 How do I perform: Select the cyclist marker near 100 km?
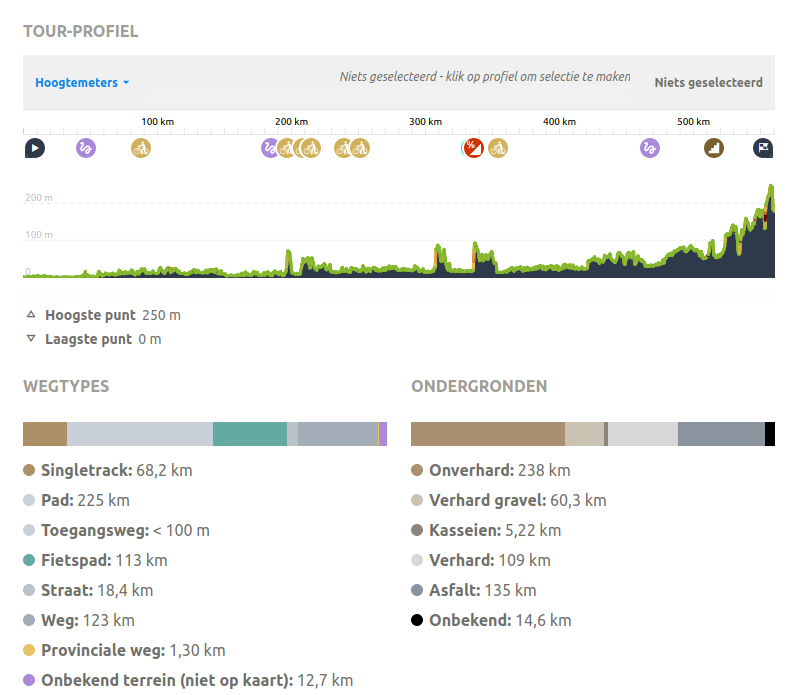tap(141, 149)
